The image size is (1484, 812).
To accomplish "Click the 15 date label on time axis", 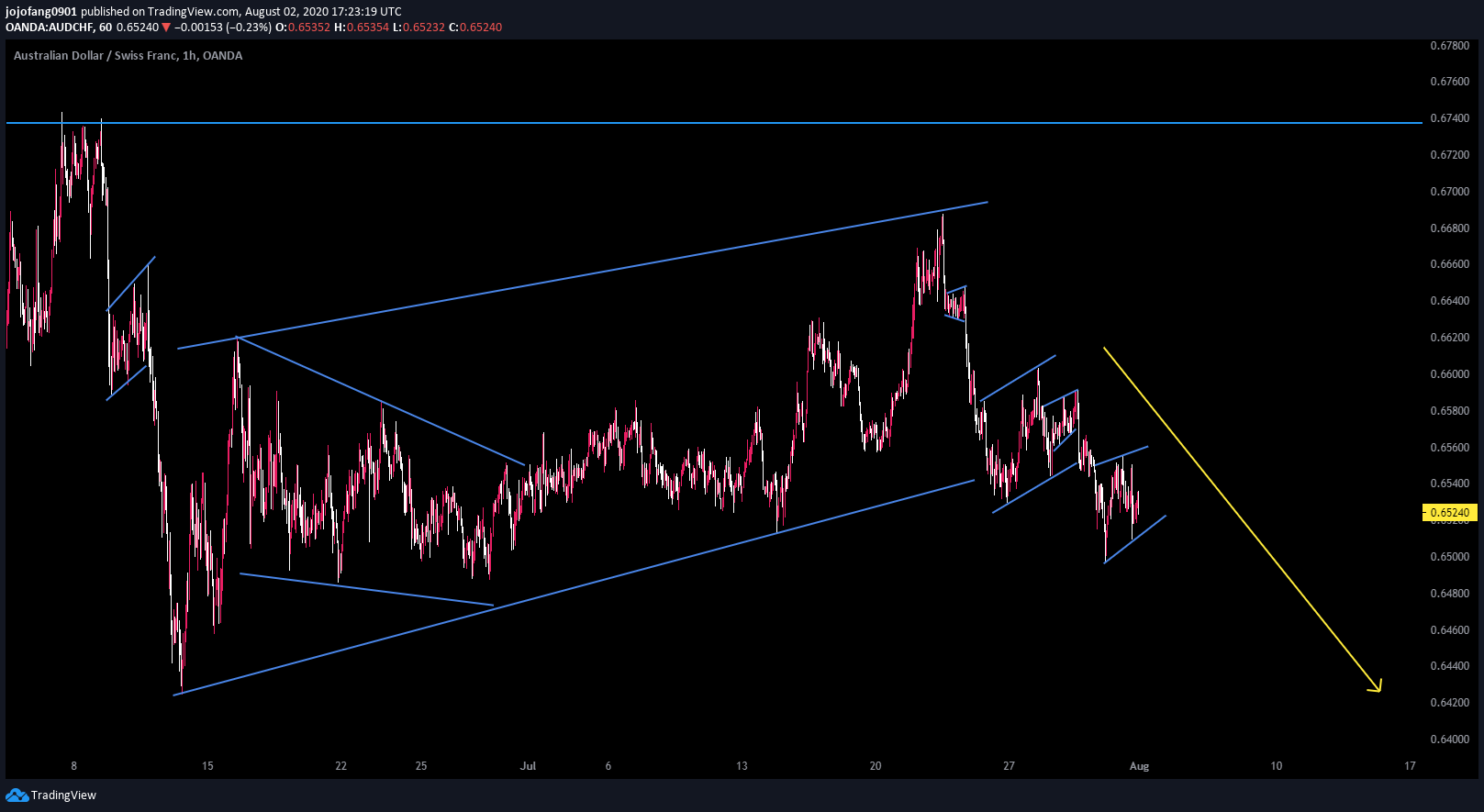I will 207,766.
